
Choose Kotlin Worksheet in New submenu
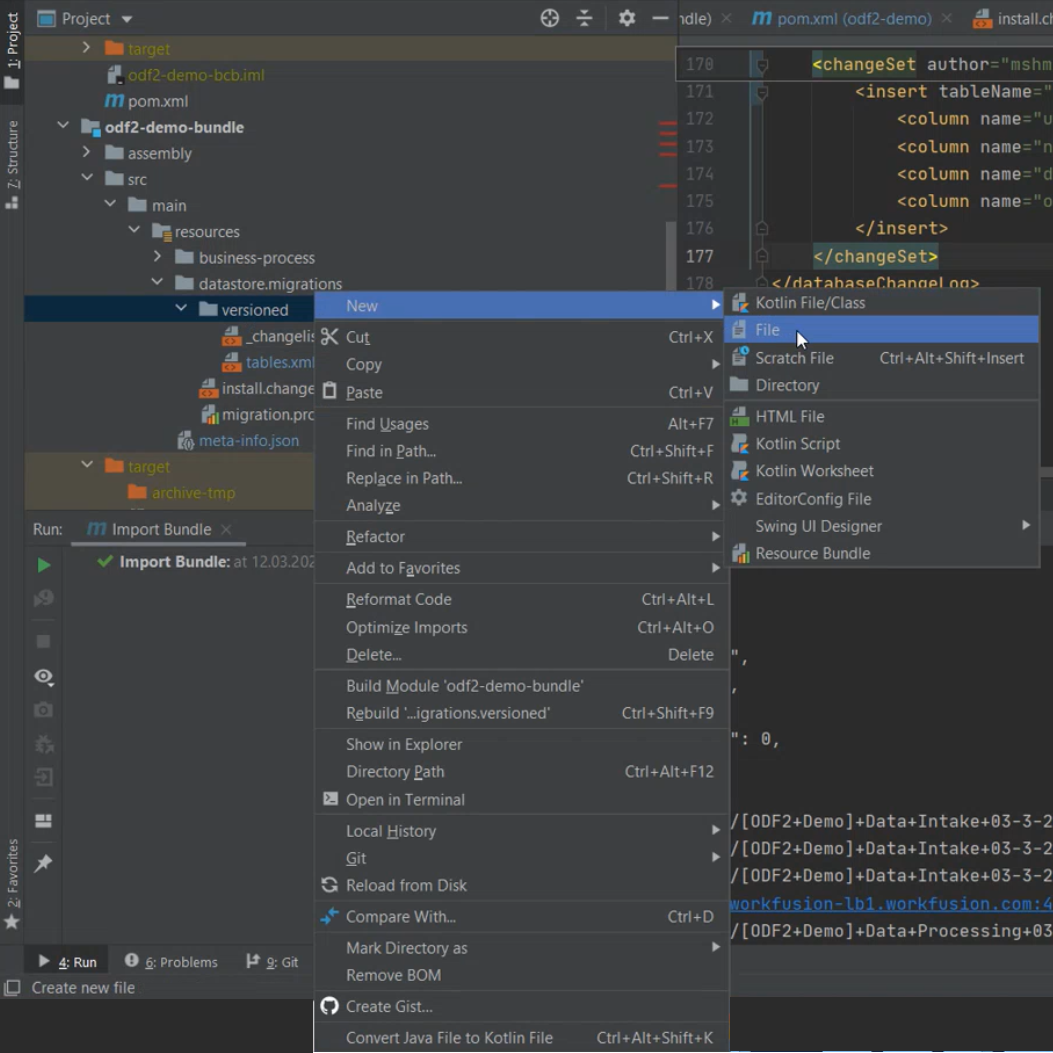pyautogui.click(x=881, y=471)
